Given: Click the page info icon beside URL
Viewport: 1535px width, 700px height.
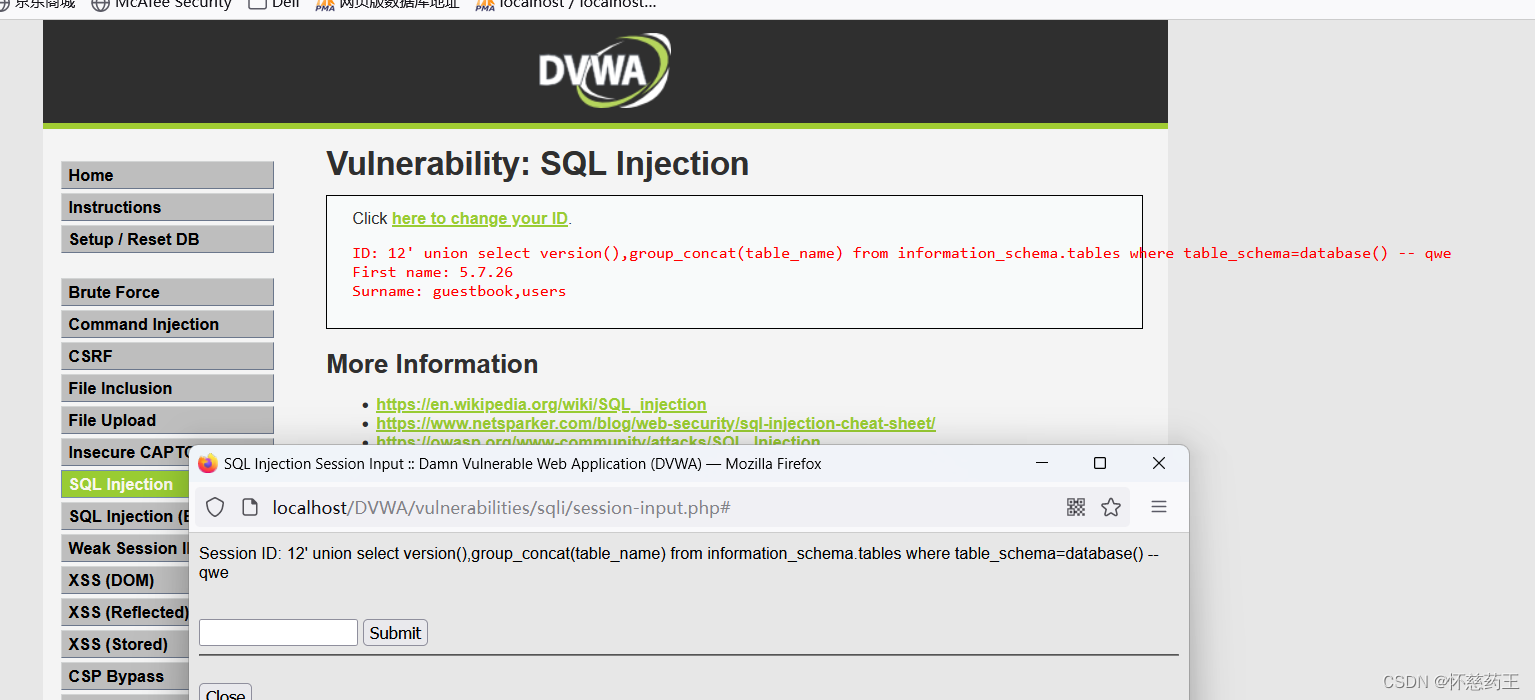Looking at the screenshot, I should click(x=250, y=508).
